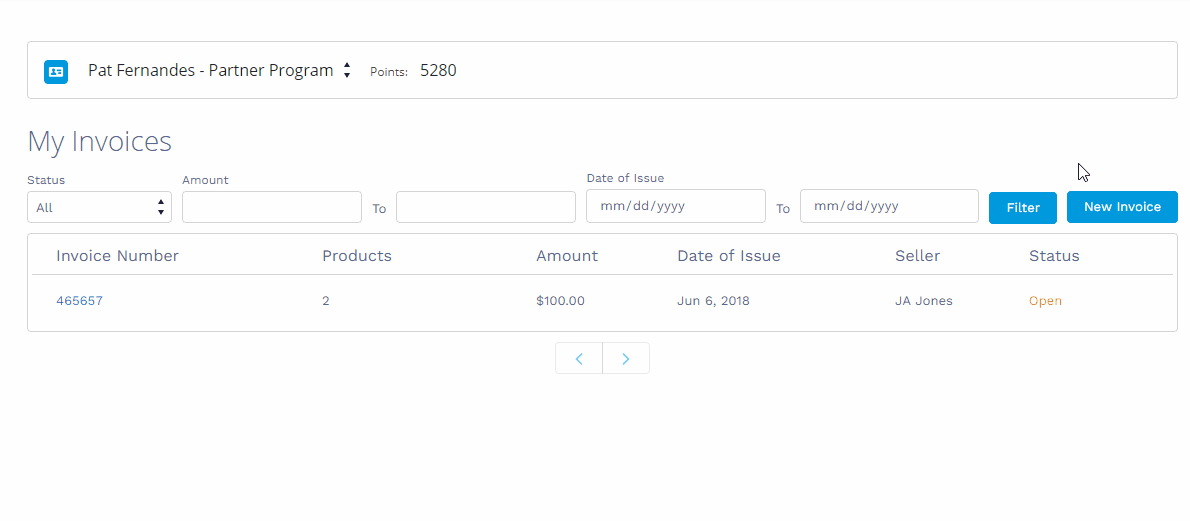Click the JA Jones seller cell
The height and width of the screenshot is (521, 1190).
(x=924, y=301)
